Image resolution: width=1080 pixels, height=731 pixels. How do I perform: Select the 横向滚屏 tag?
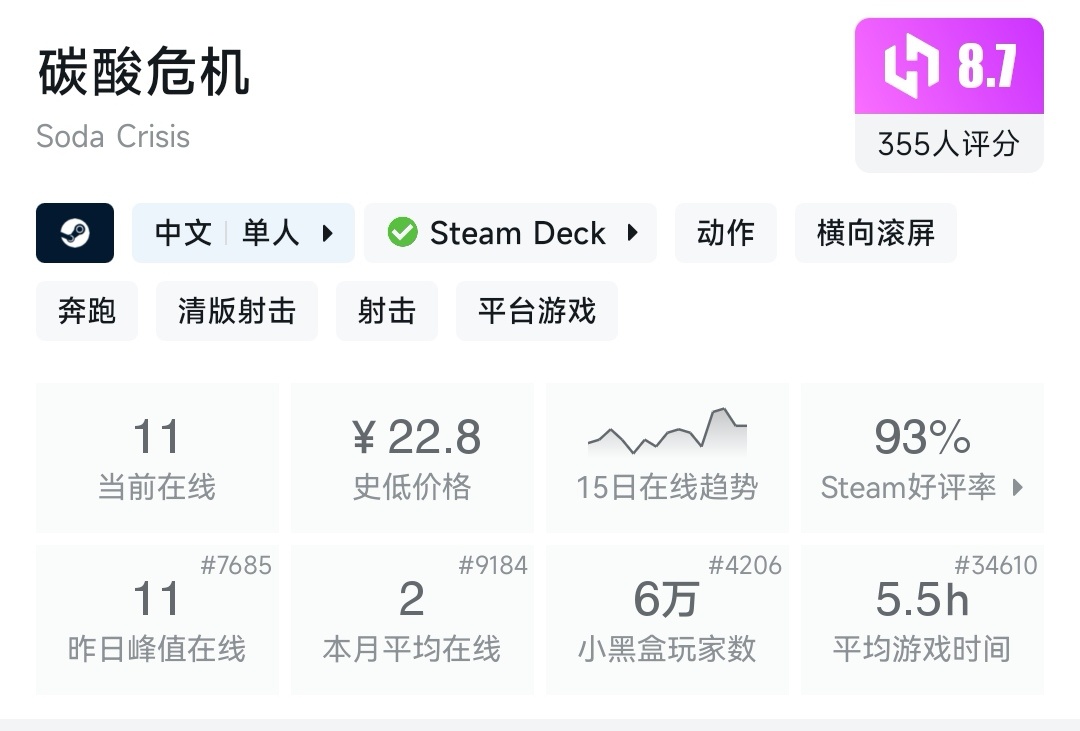pos(875,232)
